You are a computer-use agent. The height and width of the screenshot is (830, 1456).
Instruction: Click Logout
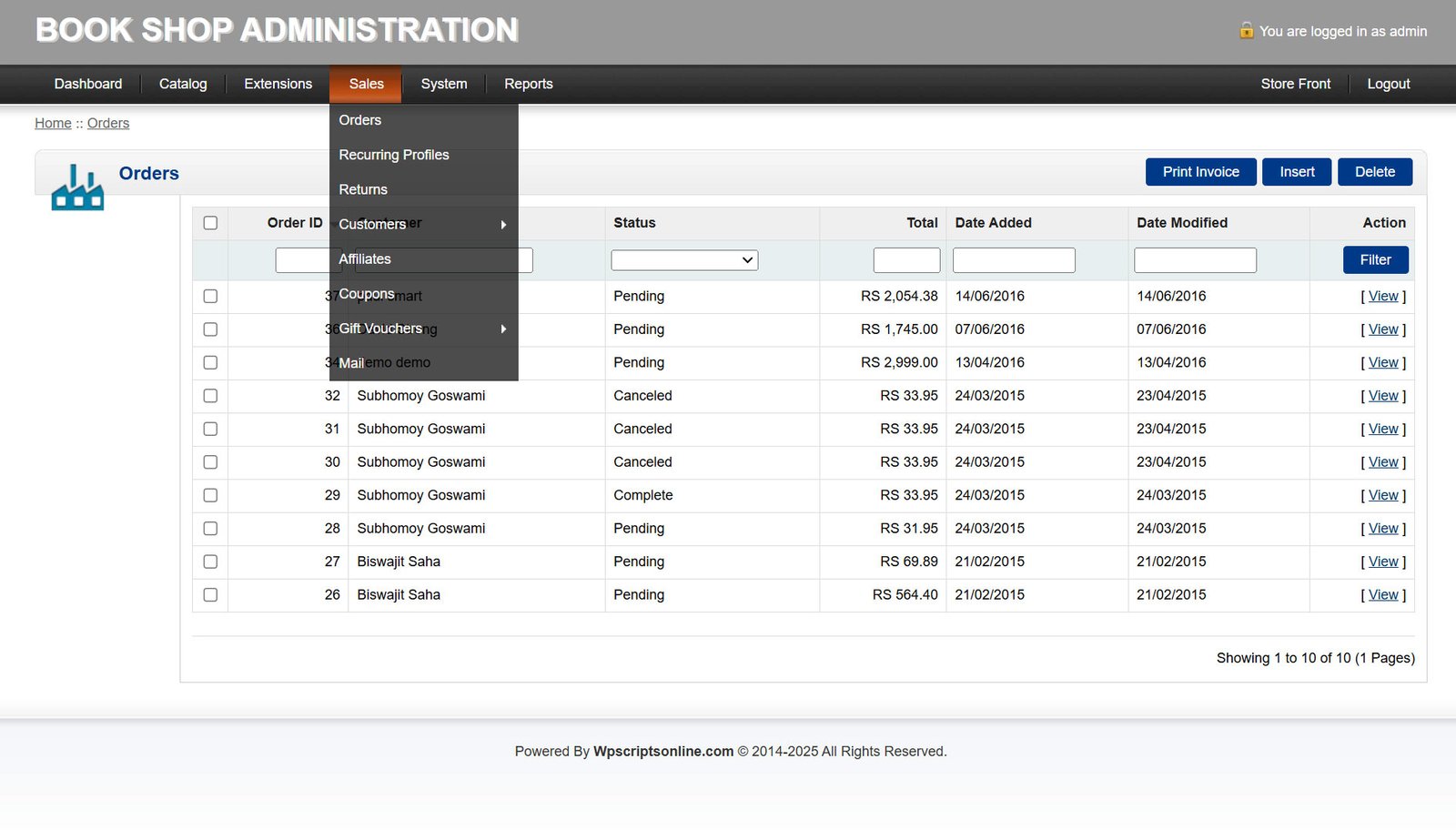click(1389, 84)
